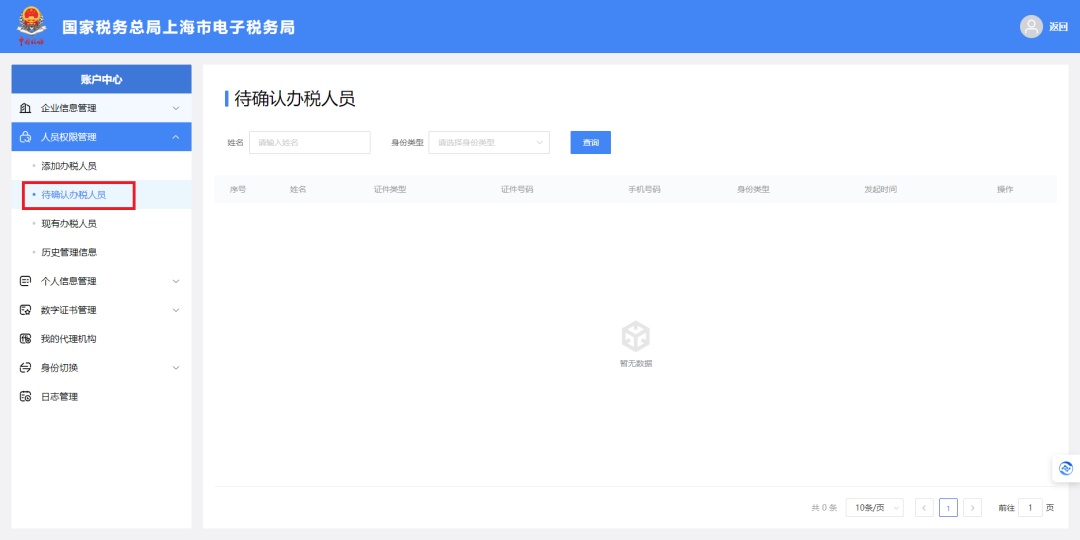
Task: Click the 返回 link in header
Action: [1058, 27]
